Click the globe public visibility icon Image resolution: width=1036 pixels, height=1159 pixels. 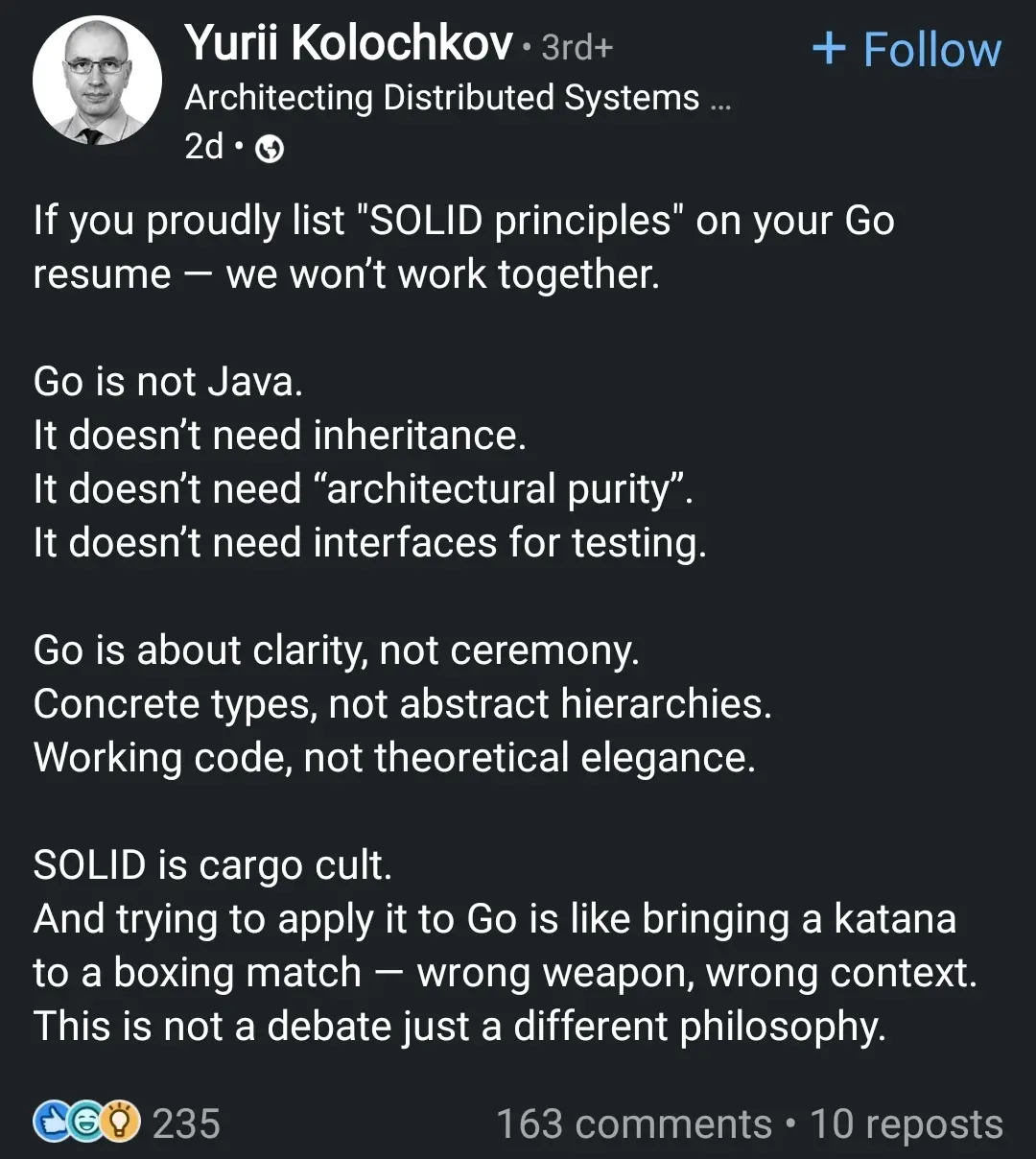tap(271, 149)
